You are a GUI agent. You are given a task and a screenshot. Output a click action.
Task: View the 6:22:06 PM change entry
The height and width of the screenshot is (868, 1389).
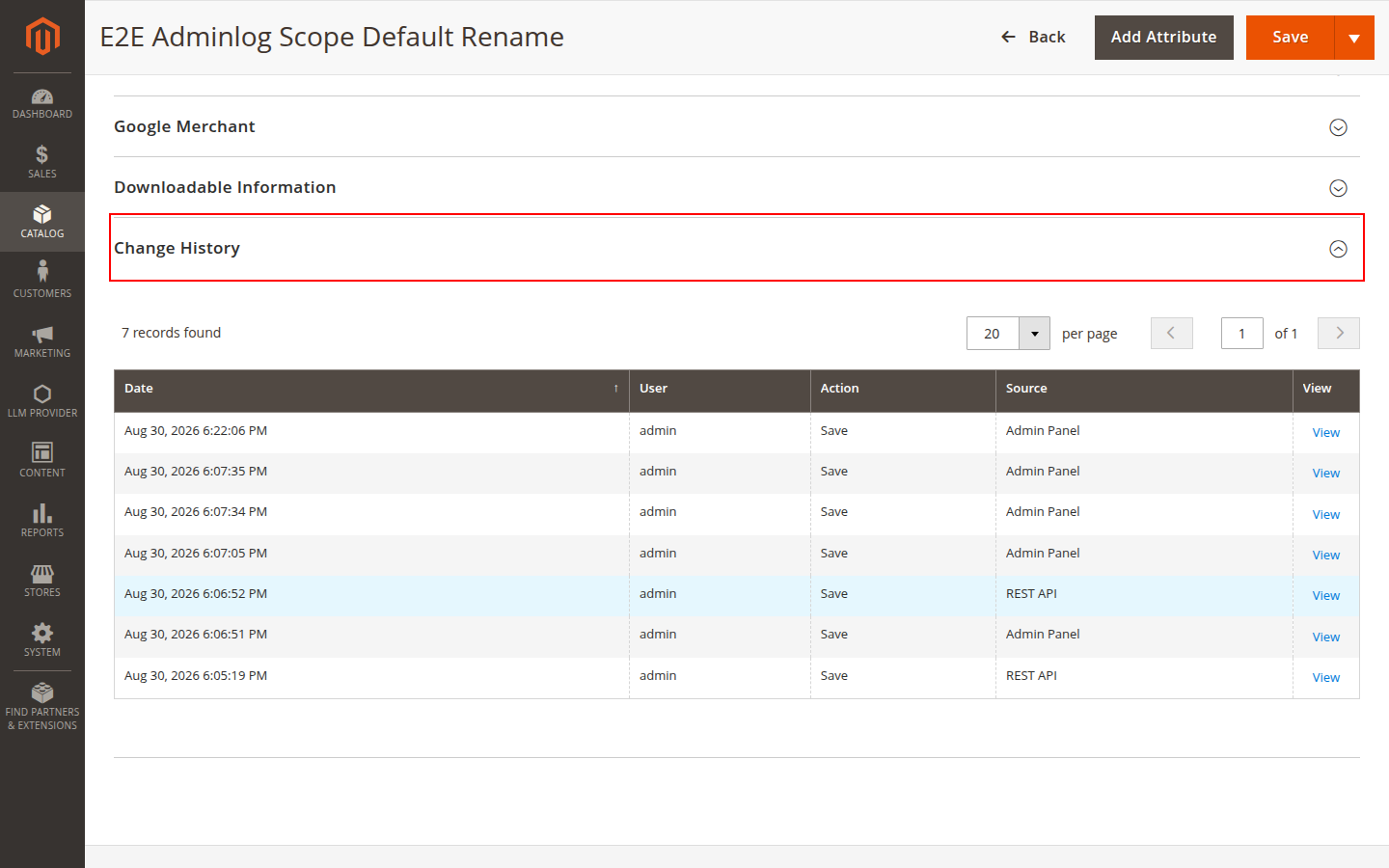[x=1325, y=432]
